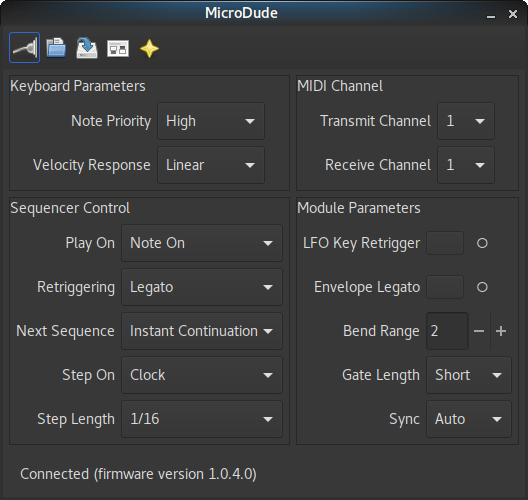Screen dimensions: 528x500
Task: Click the MIDI Channel group label
Action: (x=340, y=86)
